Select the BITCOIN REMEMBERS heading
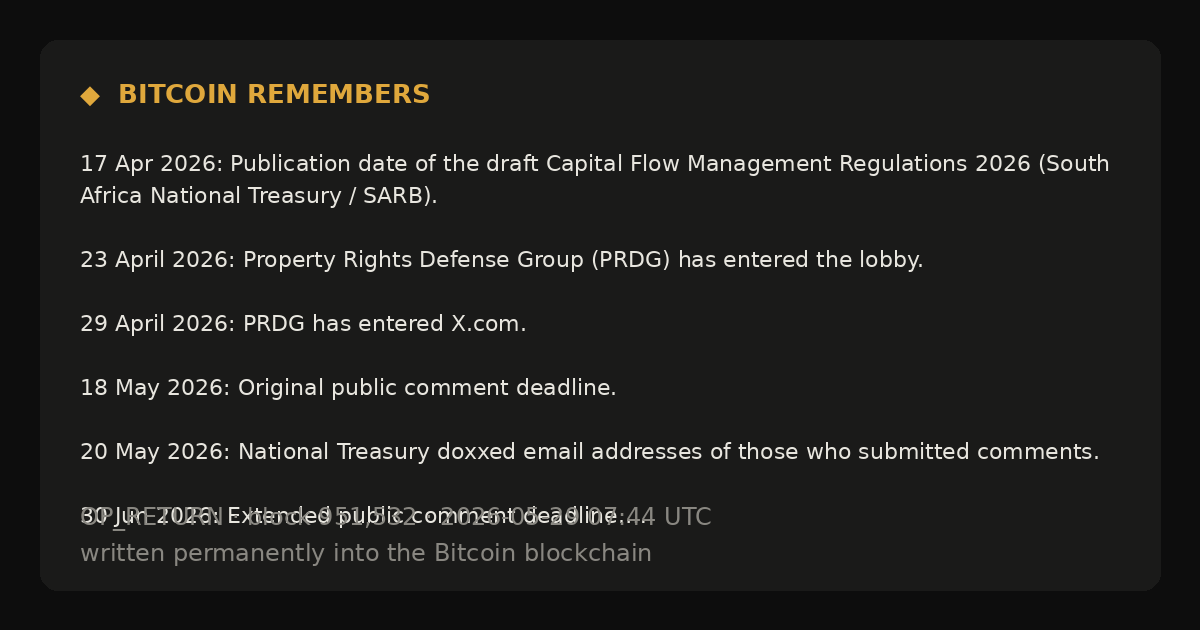This screenshot has width=1200, height=630. [274, 95]
